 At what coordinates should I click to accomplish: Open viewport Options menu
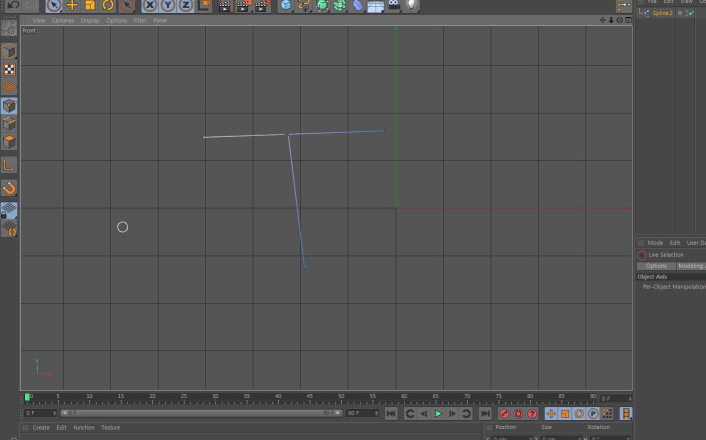(x=116, y=20)
